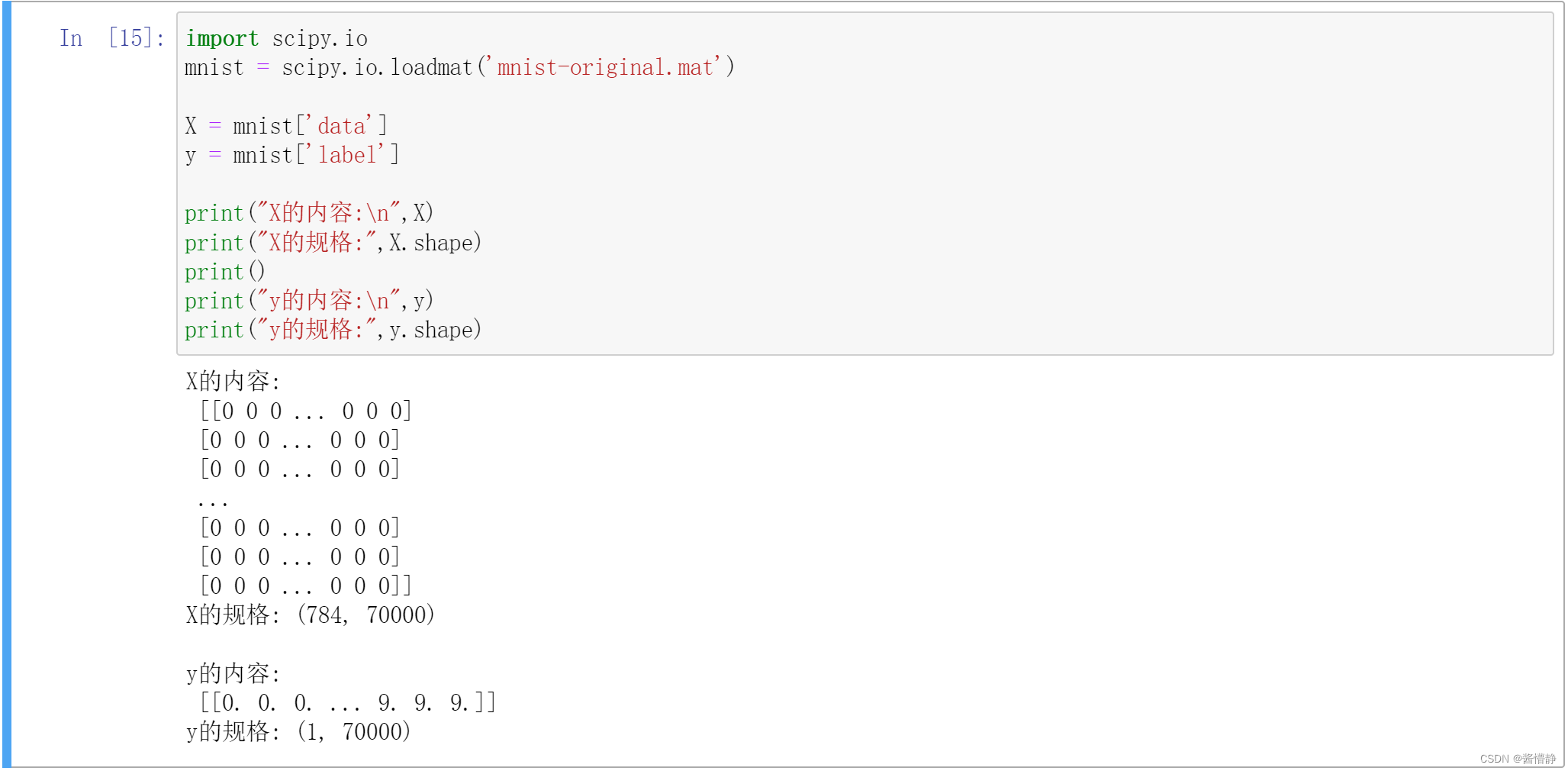Viewport: 1568px width, 771px height.
Task: Click the y array output [[0. 0. 0. ... 9.]]
Action: [348, 702]
